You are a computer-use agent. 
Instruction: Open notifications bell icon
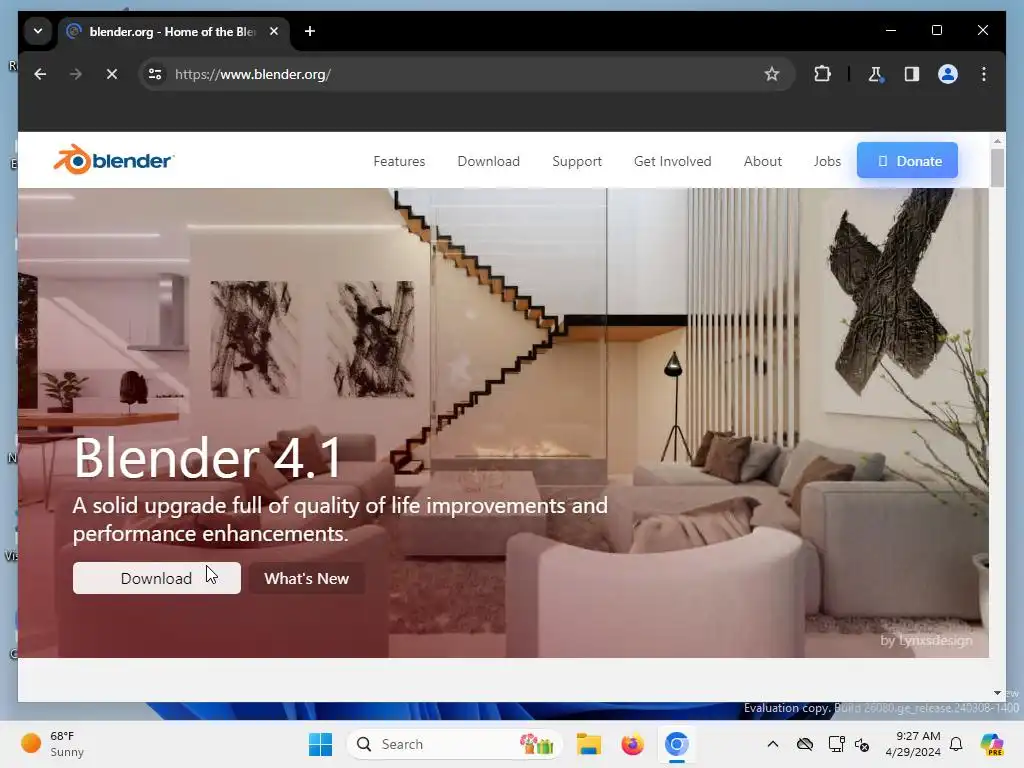pos(956,744)
